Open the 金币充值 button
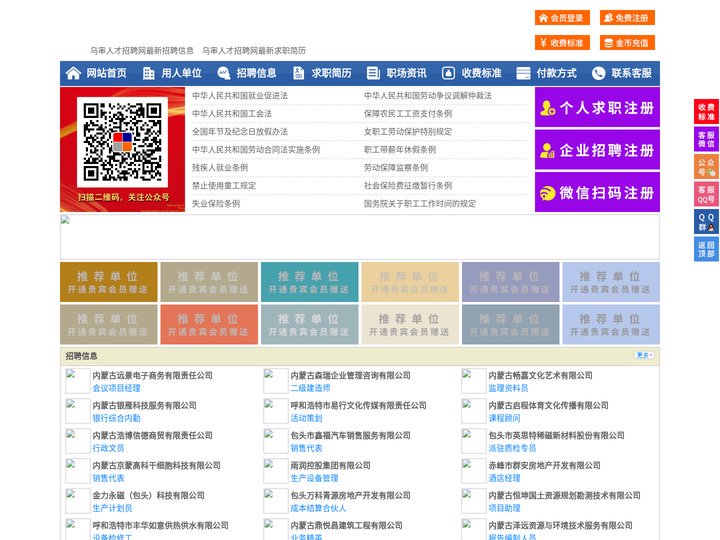This screenshot has height=540, width=720. tap(627, 43)
